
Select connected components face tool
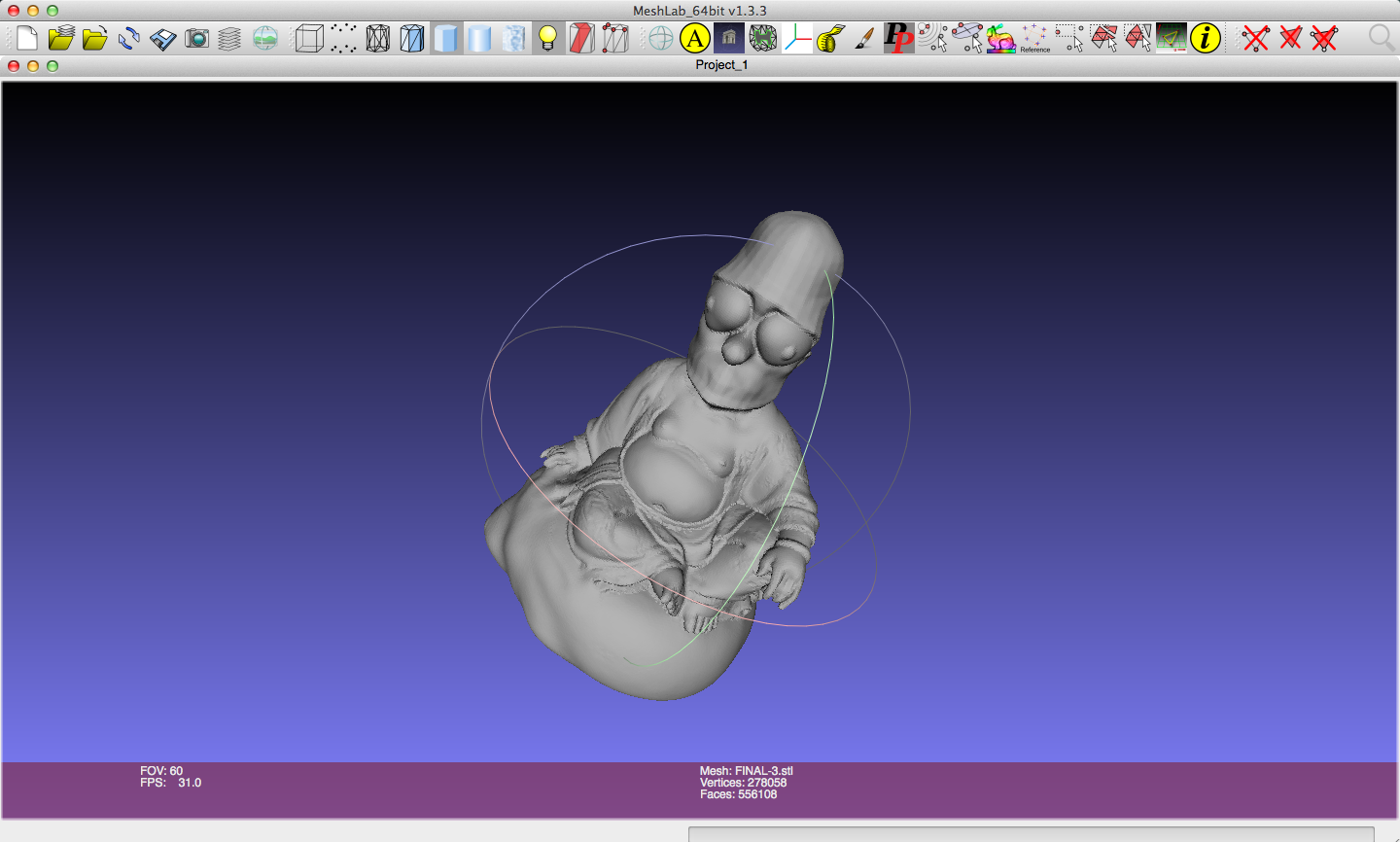coord(1137,39)
